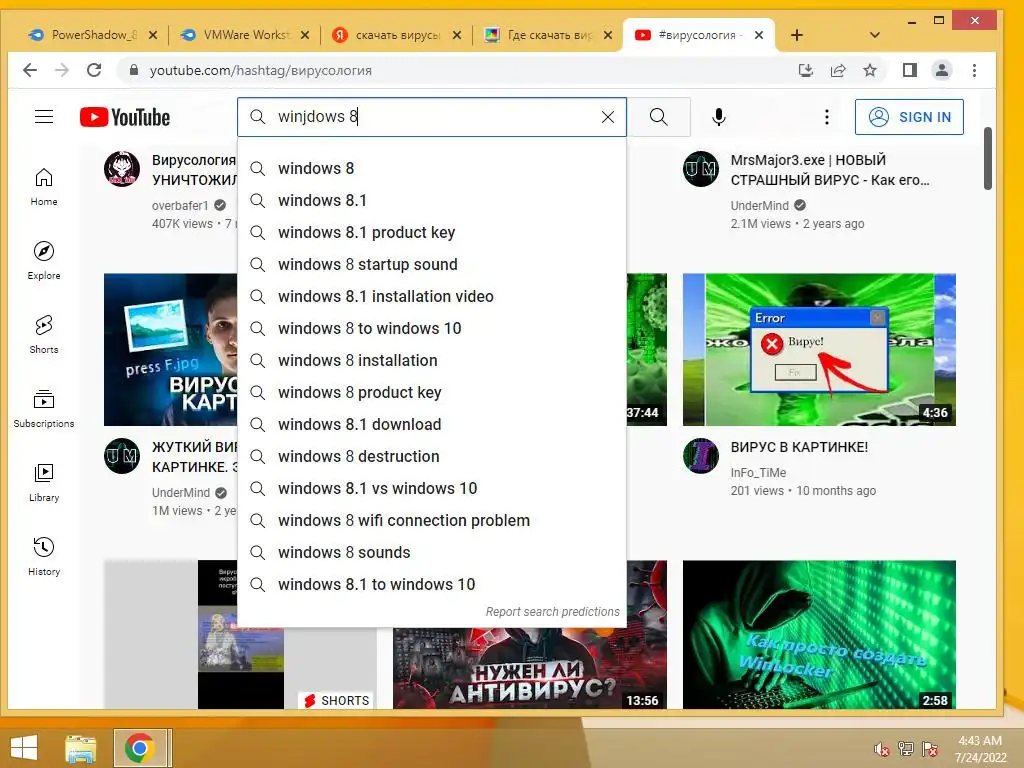
Task: Share this page icon in address bar
Action: point(838,70)
